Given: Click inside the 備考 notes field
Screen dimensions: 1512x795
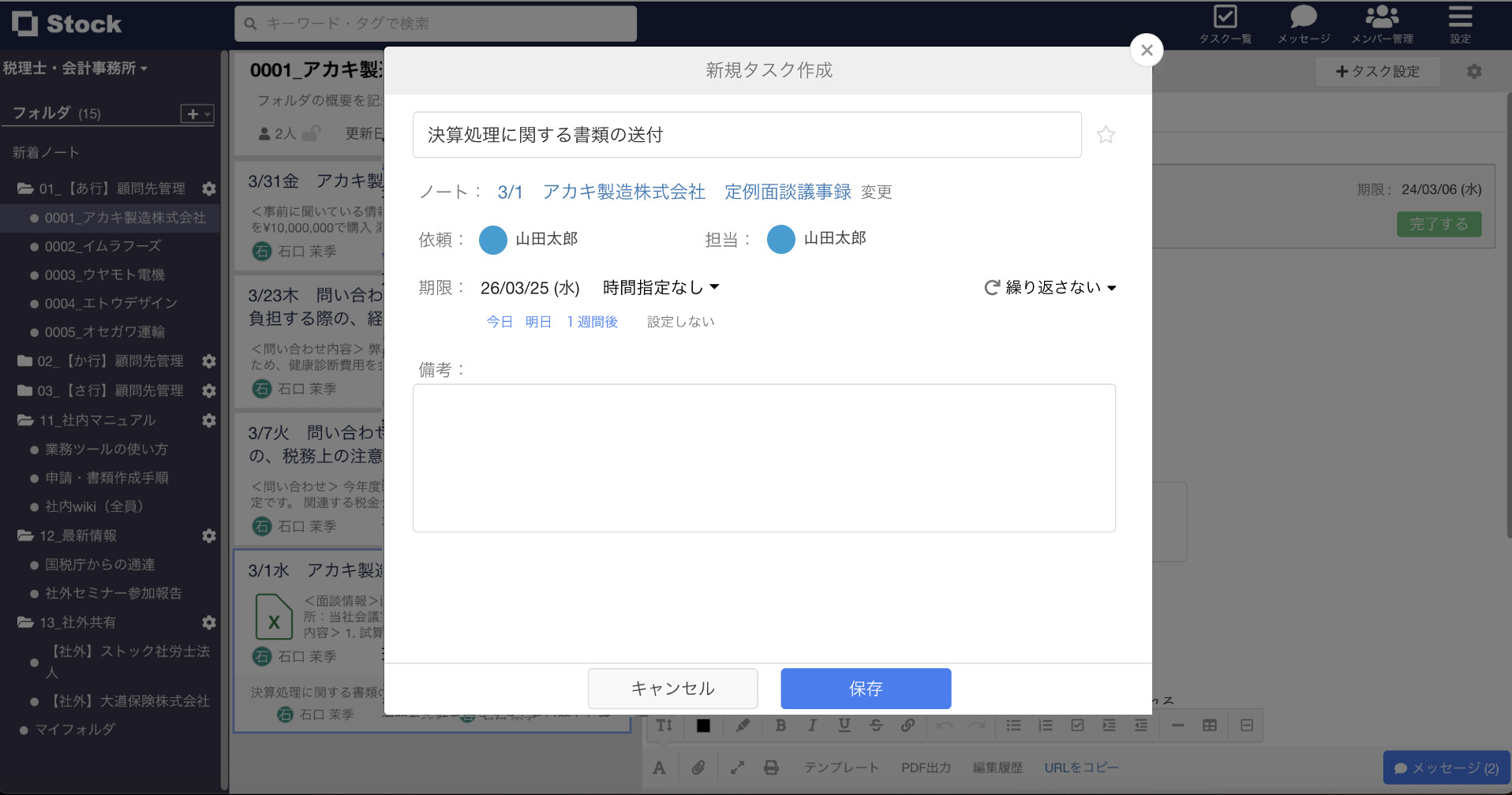Looking at the screenshot, I should 763,457.
